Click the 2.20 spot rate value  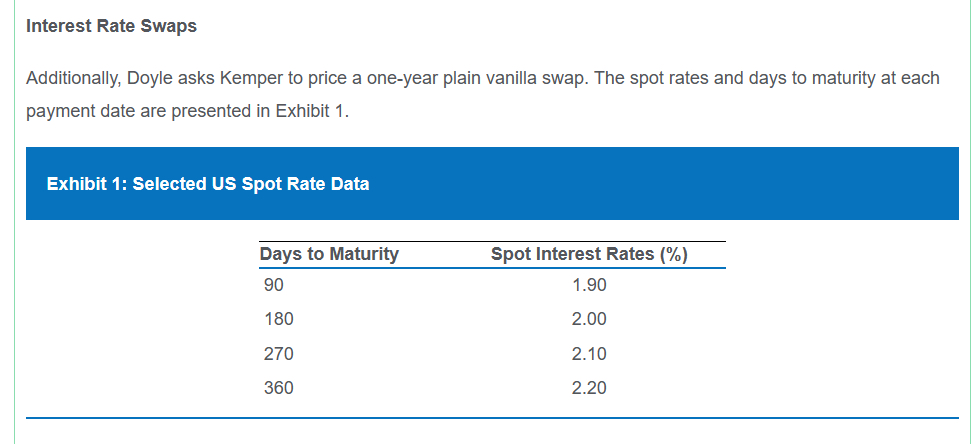pos(589,387)
